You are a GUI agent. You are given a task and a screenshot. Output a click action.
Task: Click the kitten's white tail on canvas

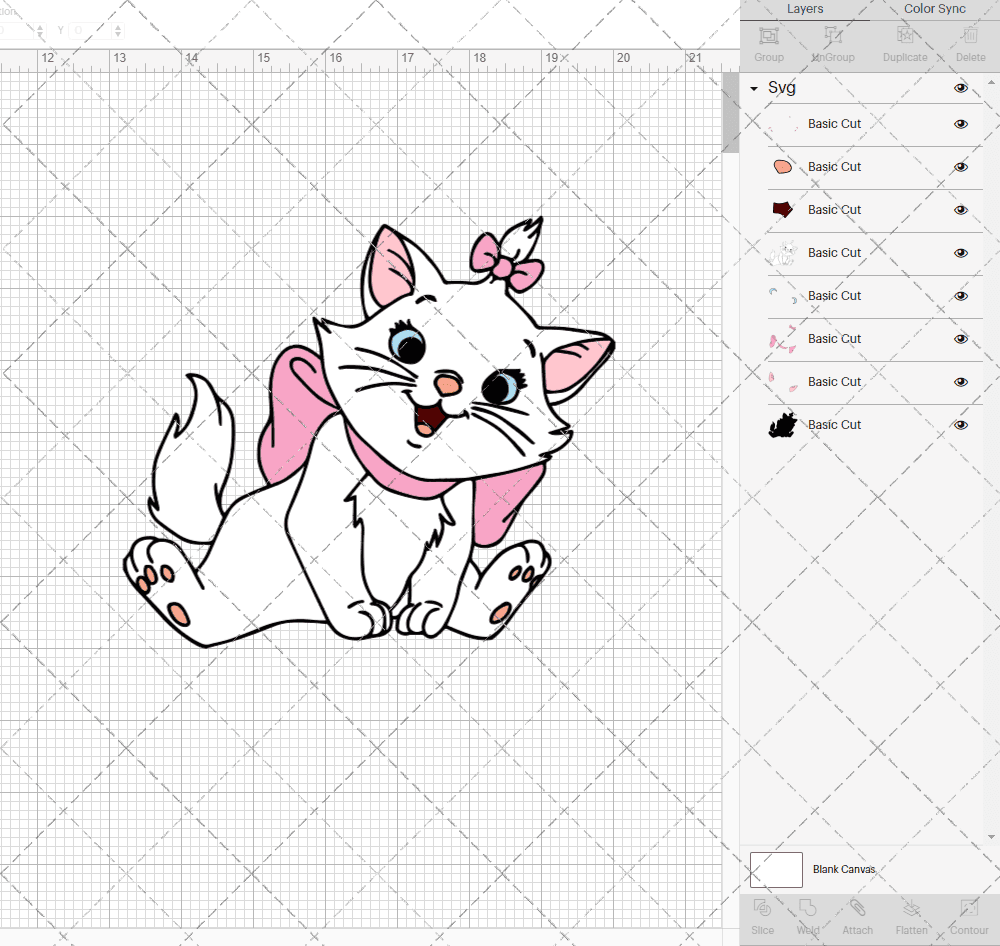(191, 459)
